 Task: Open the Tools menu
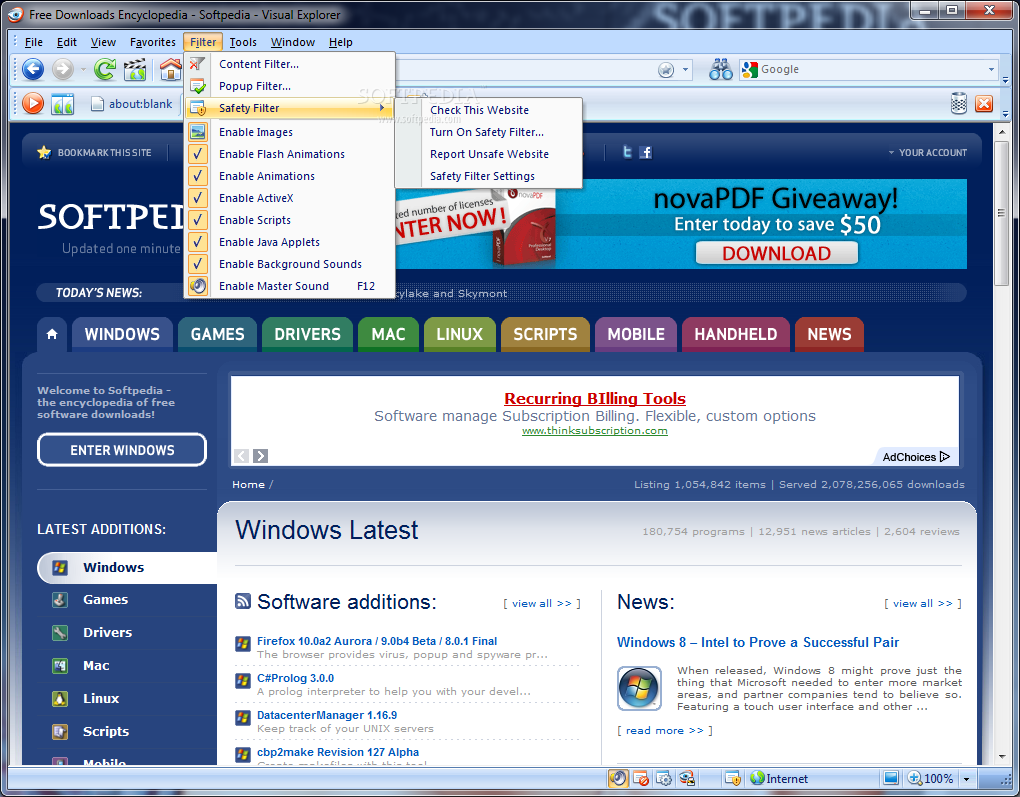(x=243, y=42)
